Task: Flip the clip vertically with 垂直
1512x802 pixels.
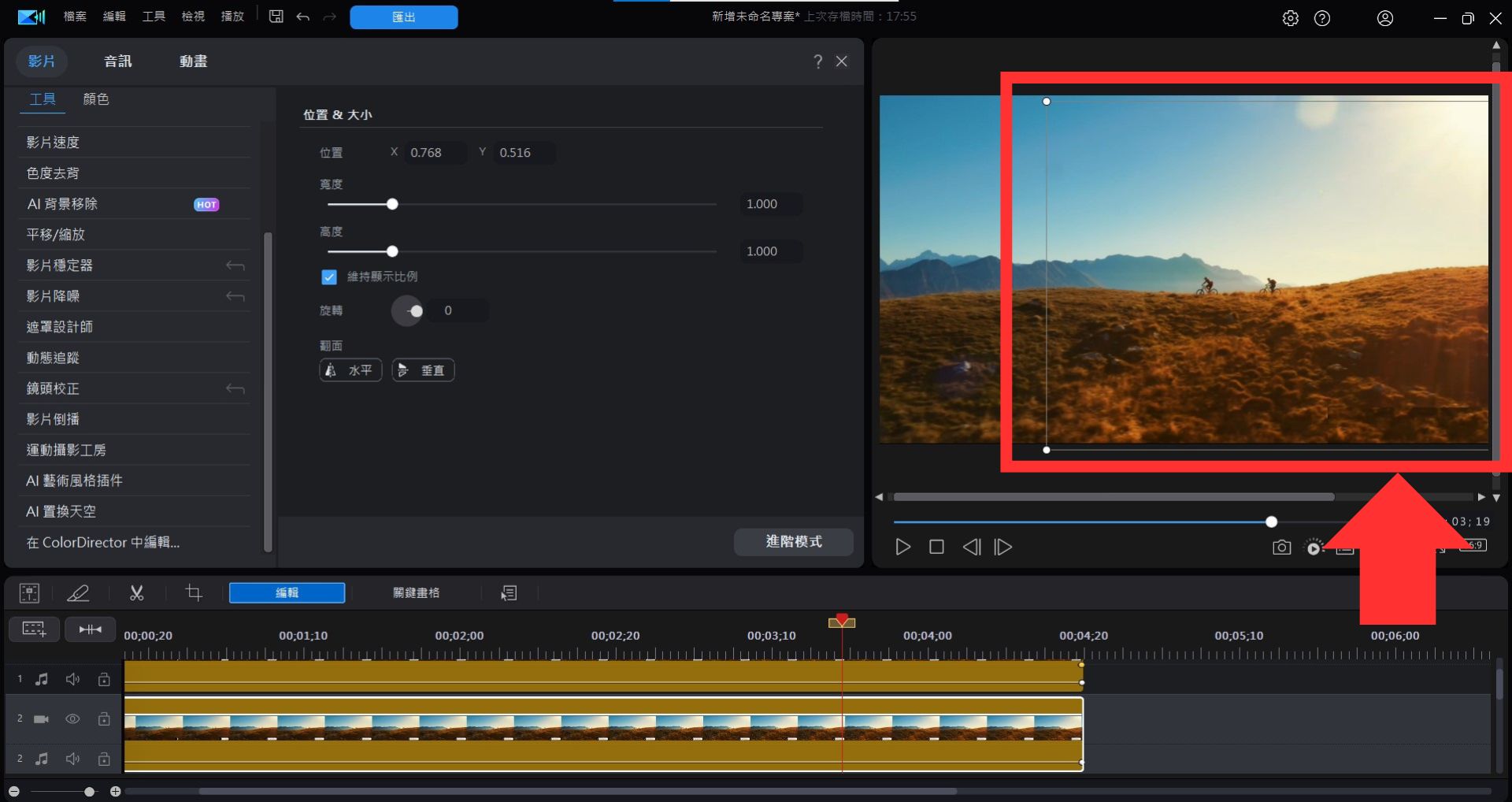Action: [x=424, y=370]
